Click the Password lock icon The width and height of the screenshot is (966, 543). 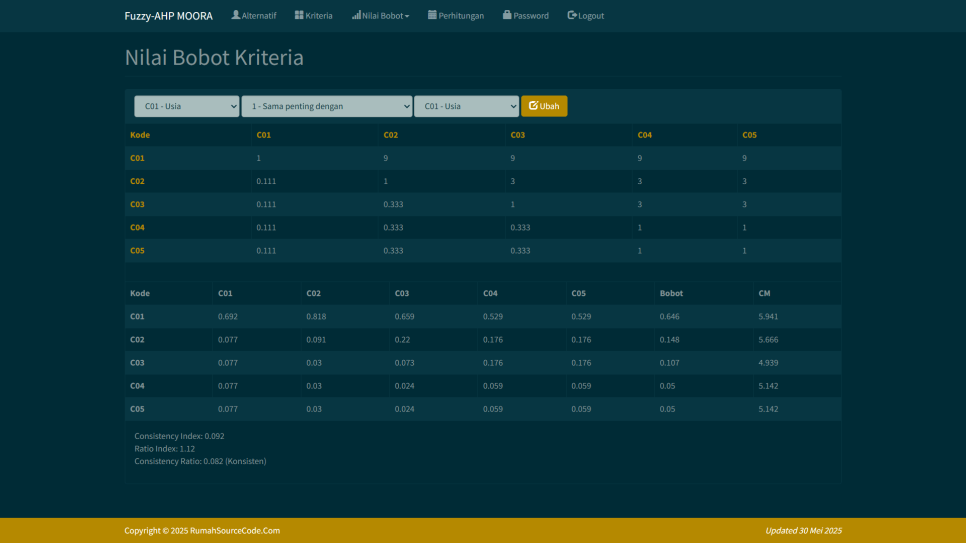[x=507, y=15]
